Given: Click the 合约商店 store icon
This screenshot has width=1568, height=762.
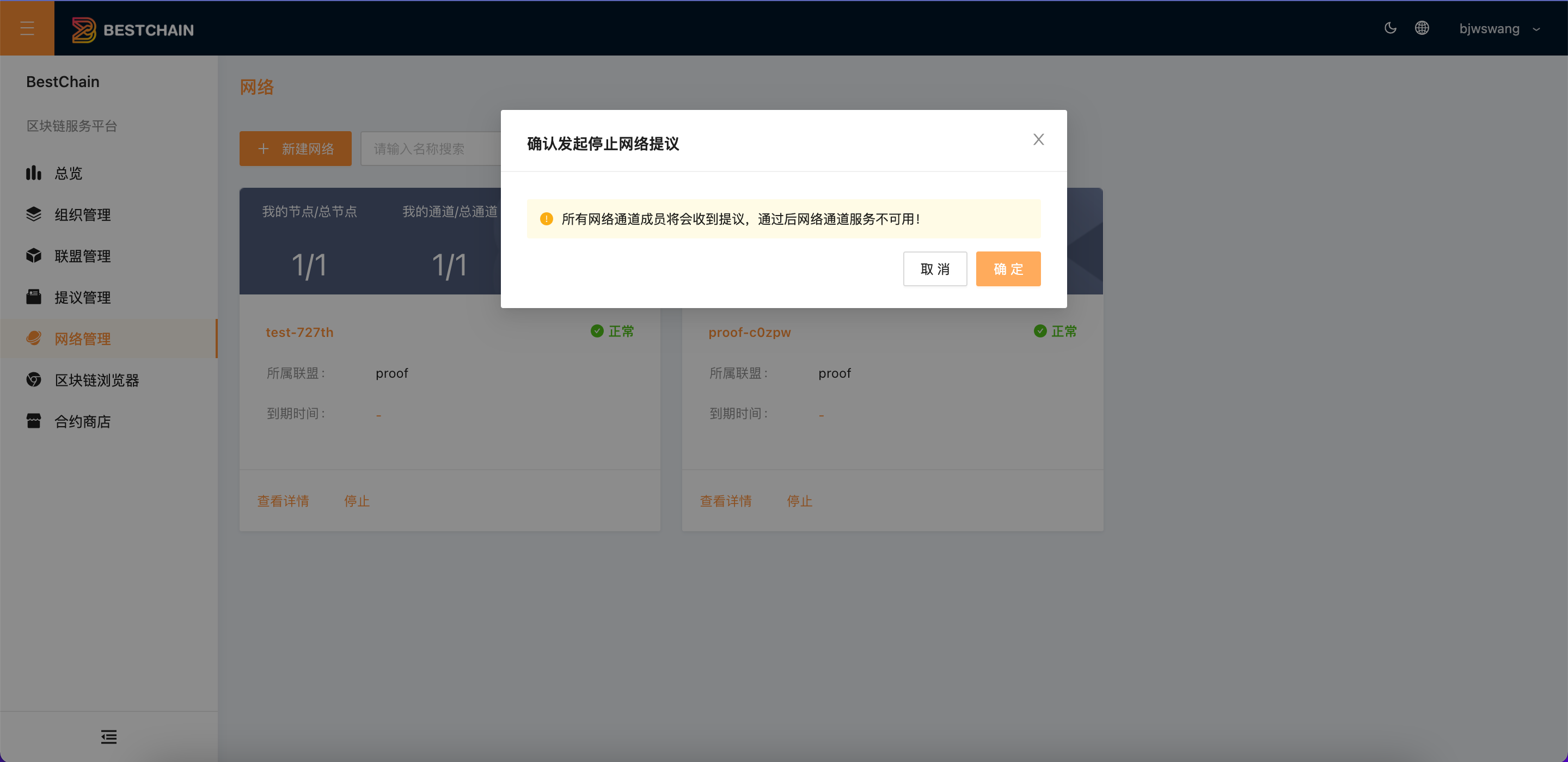Looking at the screenshot, I should (33, 421).
